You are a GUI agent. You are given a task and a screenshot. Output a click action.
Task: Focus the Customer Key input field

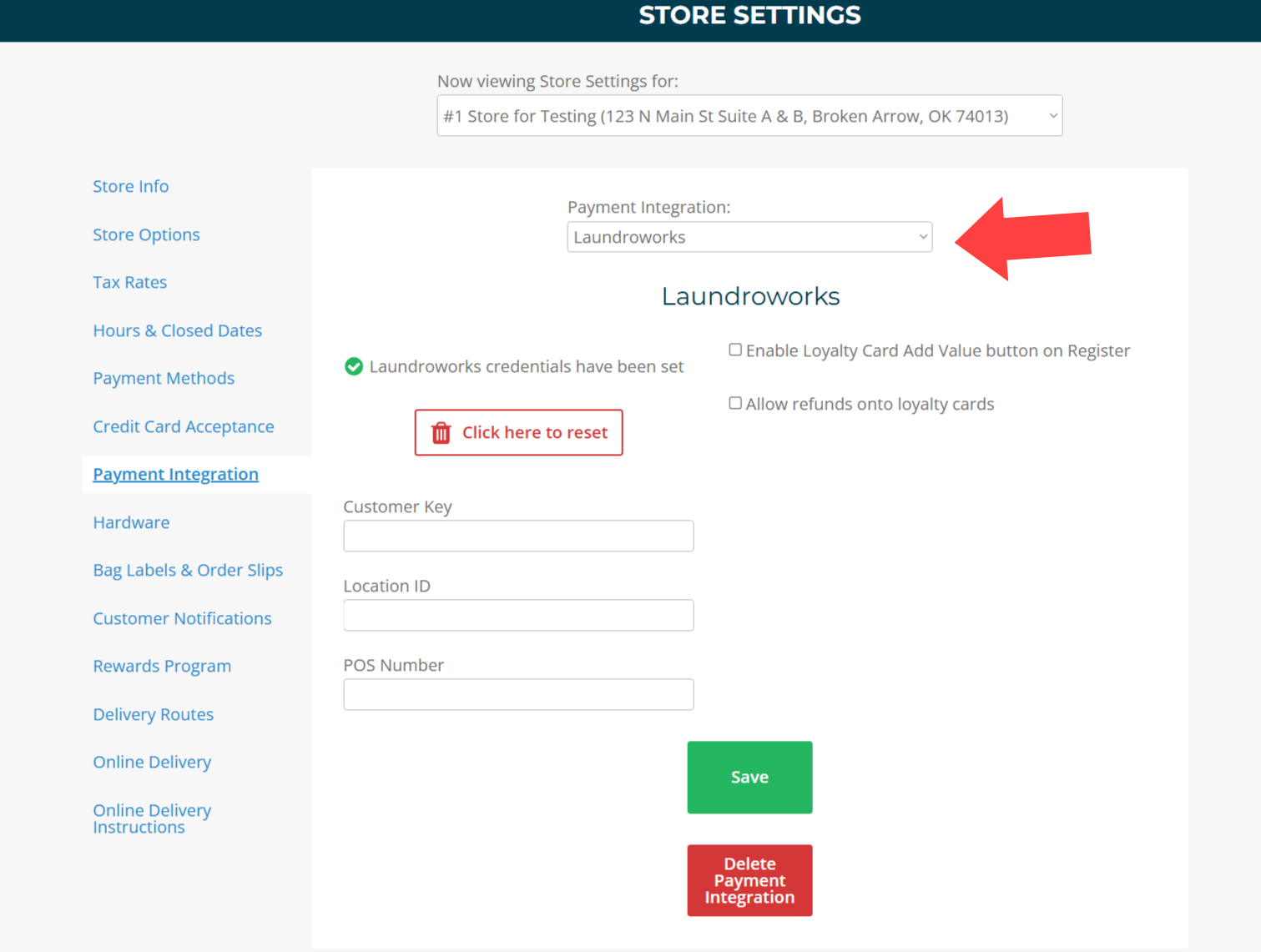pyautogui.click(x=518, y=536)
